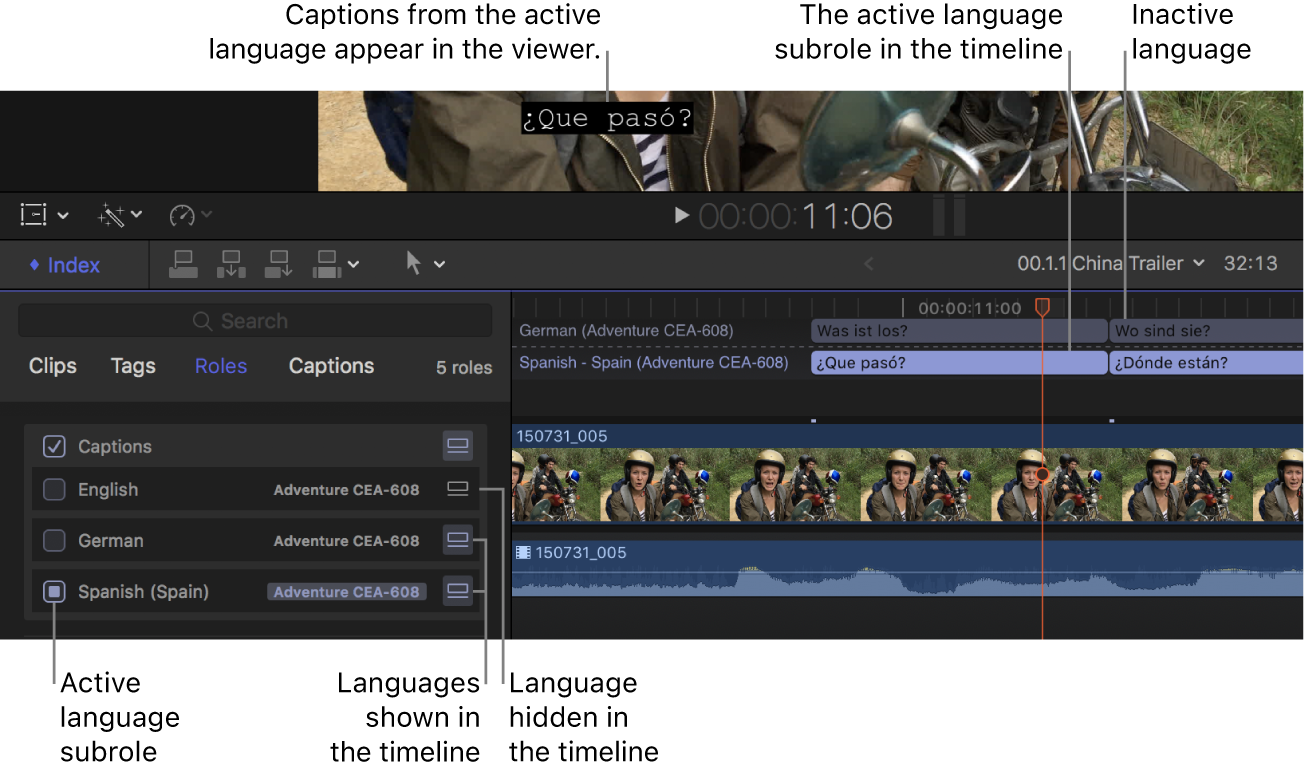Click the Captions tab in the index

pyautogui.click(x=331, y=366)
